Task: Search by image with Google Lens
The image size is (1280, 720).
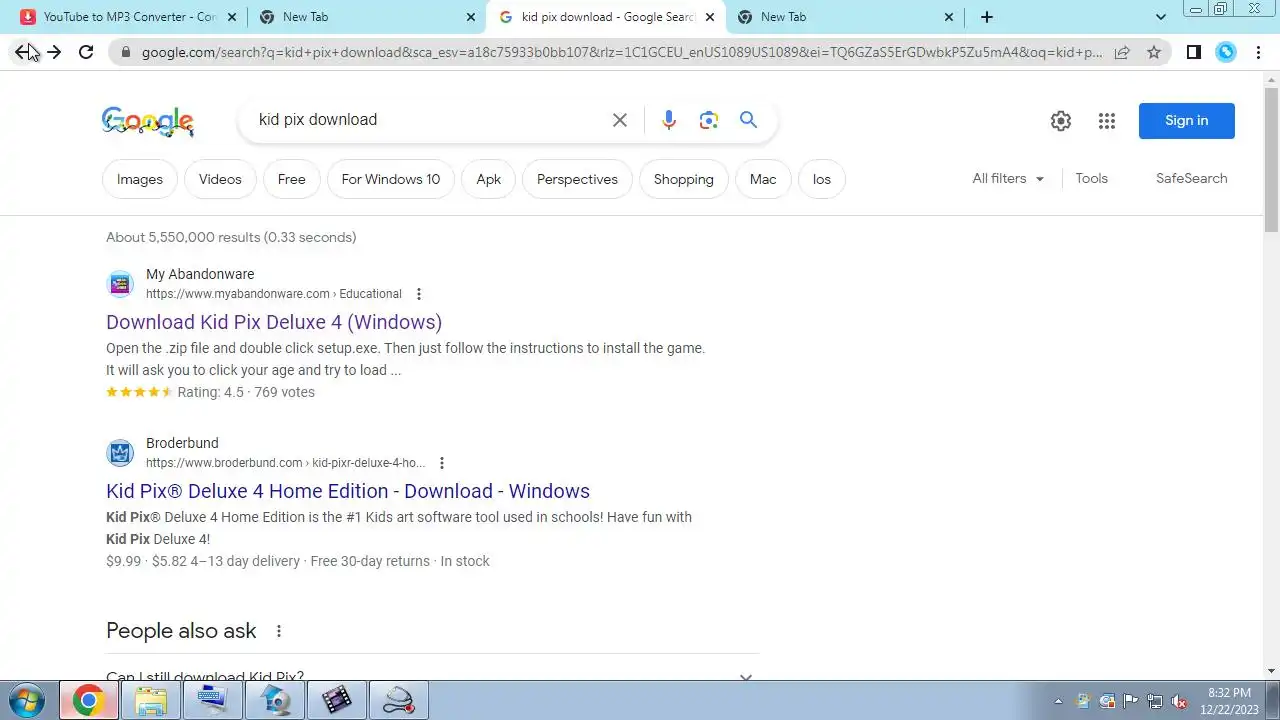Action: pyautogui.click(x=709, y=120)
